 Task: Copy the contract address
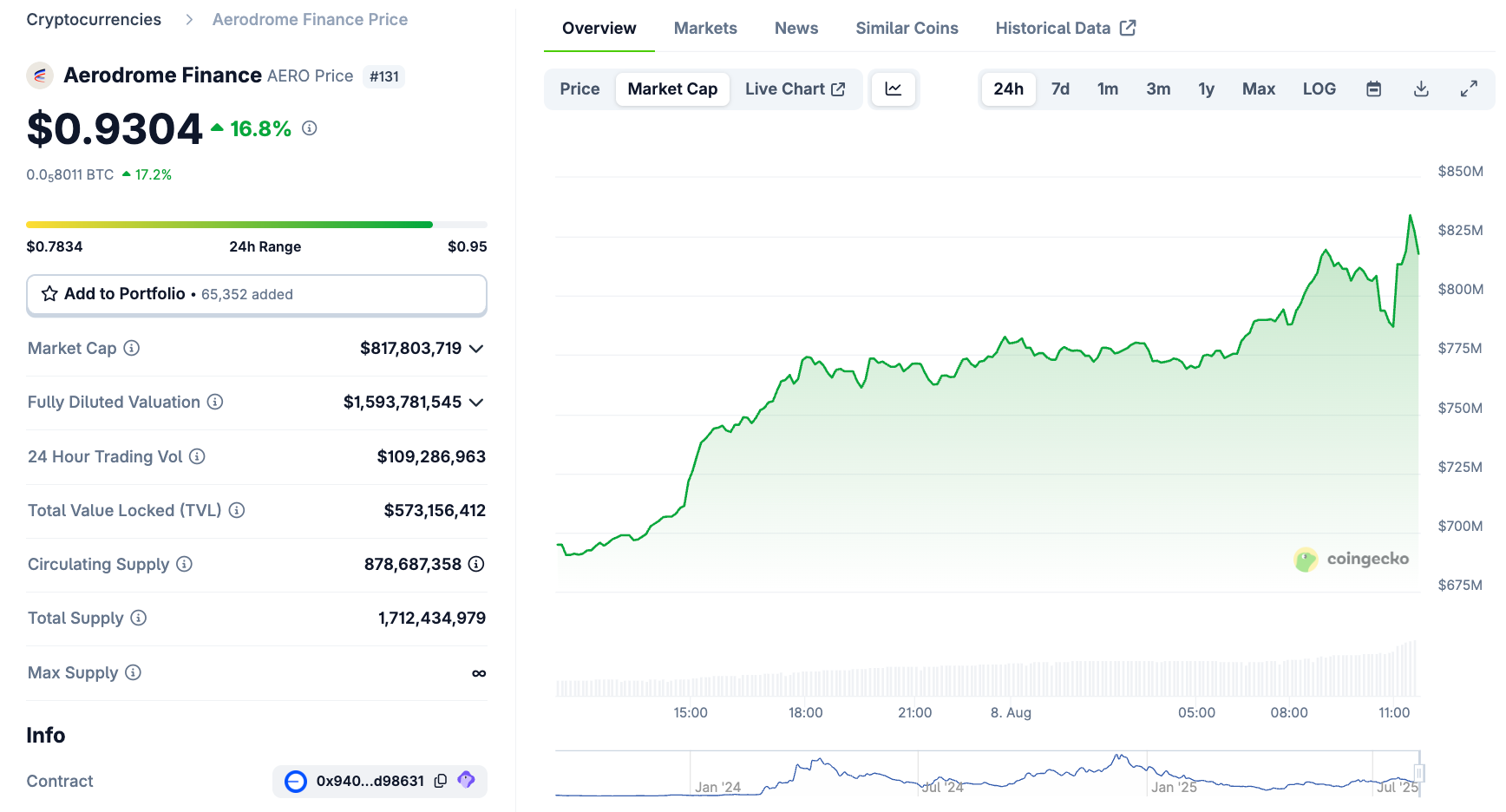[441, 781]
